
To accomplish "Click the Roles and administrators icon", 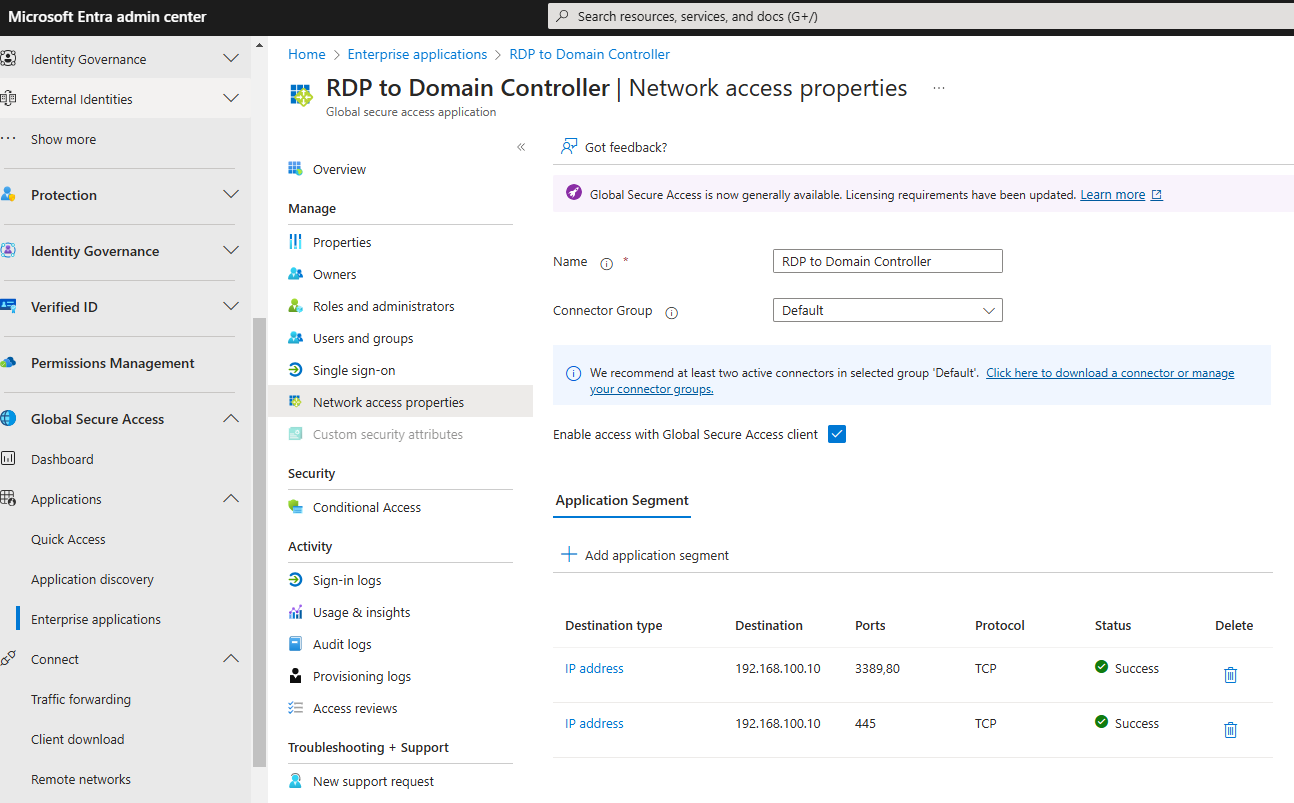I will 295,306.
